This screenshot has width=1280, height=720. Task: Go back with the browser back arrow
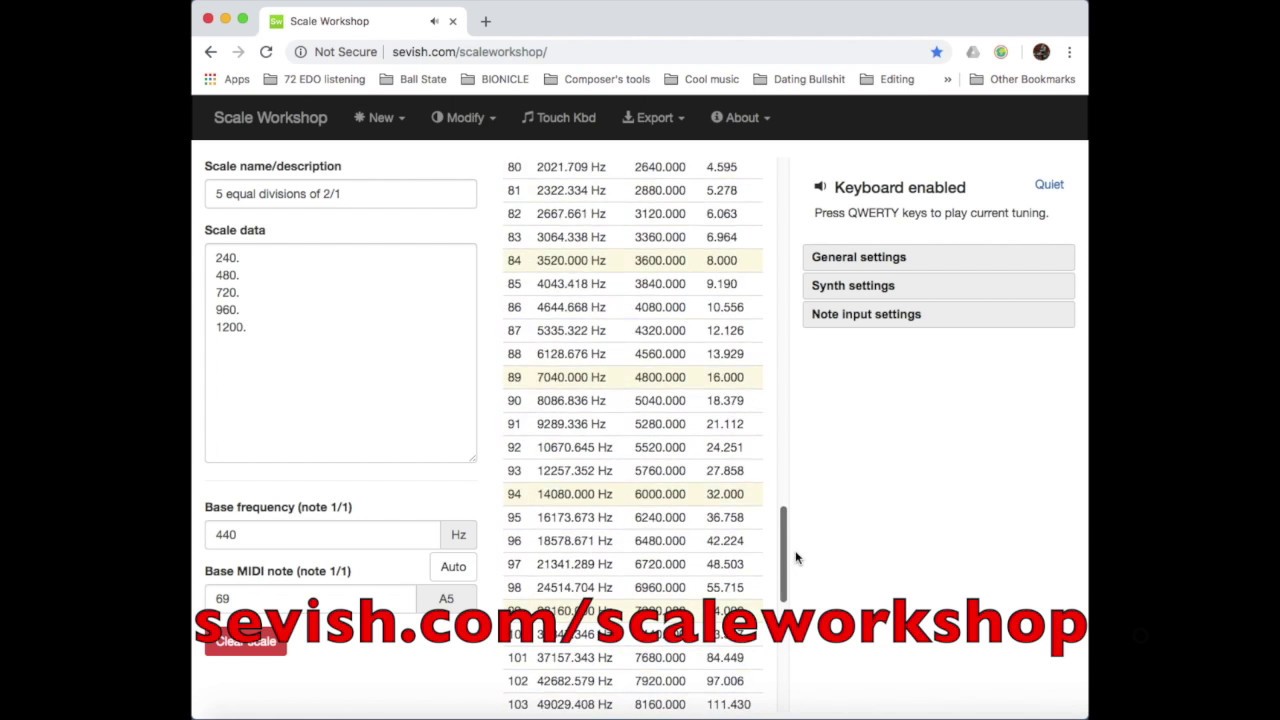pos(211,52)
